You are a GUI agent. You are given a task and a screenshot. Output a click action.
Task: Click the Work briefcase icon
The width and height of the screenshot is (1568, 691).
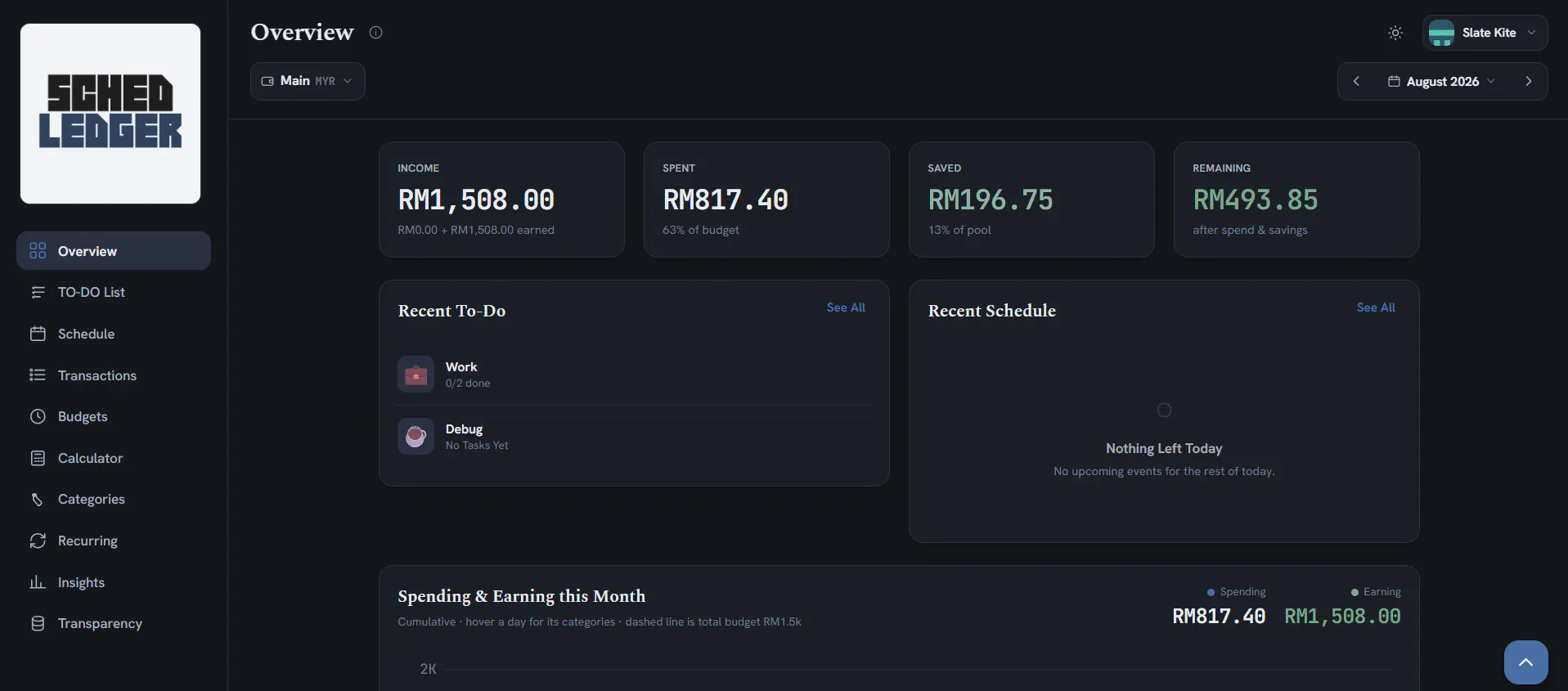[416, 375]
